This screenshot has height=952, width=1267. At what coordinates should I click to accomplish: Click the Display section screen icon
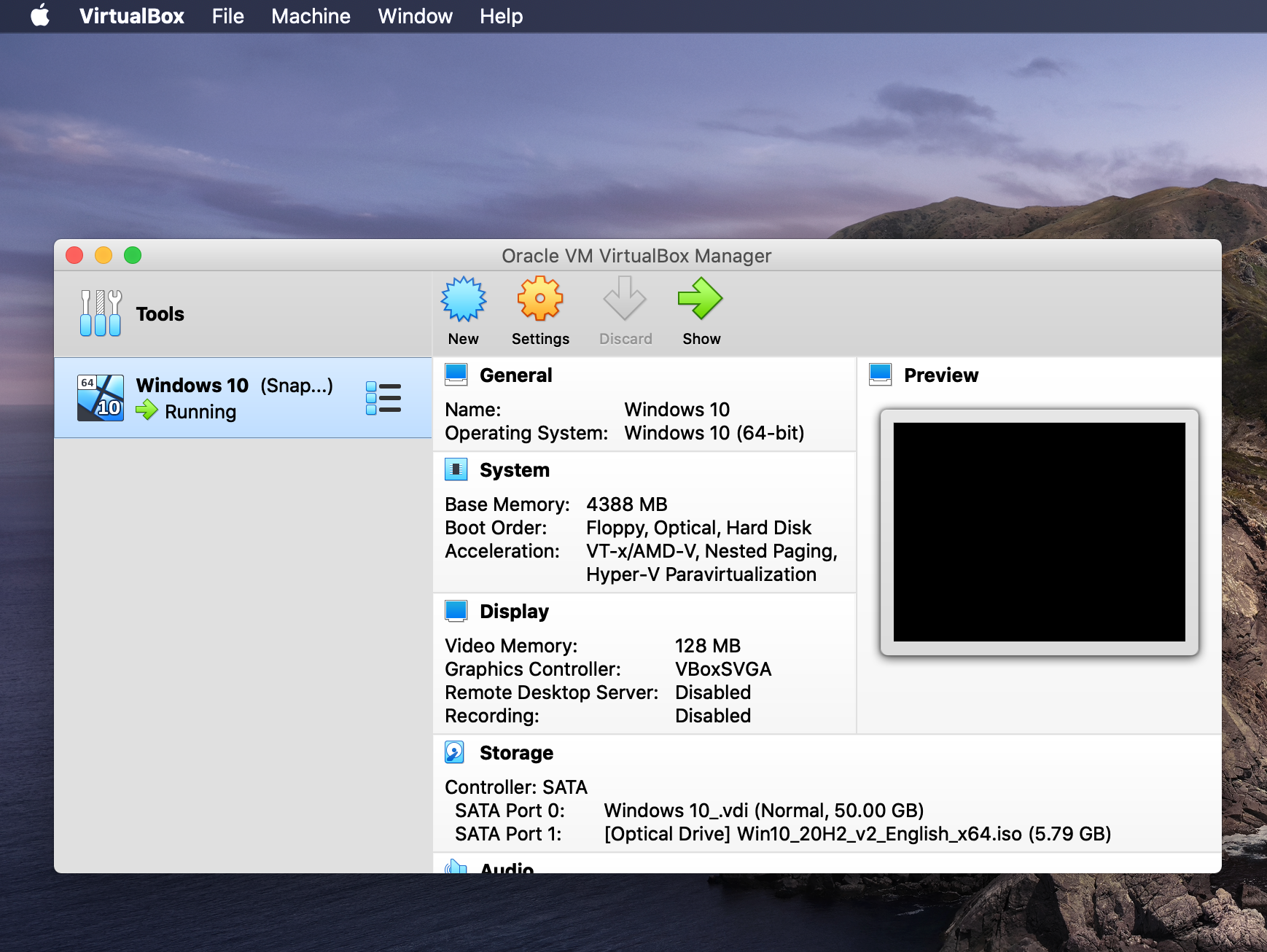point(456,611)
